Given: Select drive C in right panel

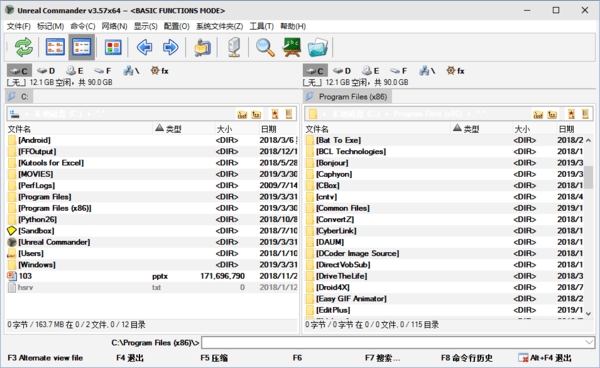Looking at the screenshot, I should click(x=315, y=71).
